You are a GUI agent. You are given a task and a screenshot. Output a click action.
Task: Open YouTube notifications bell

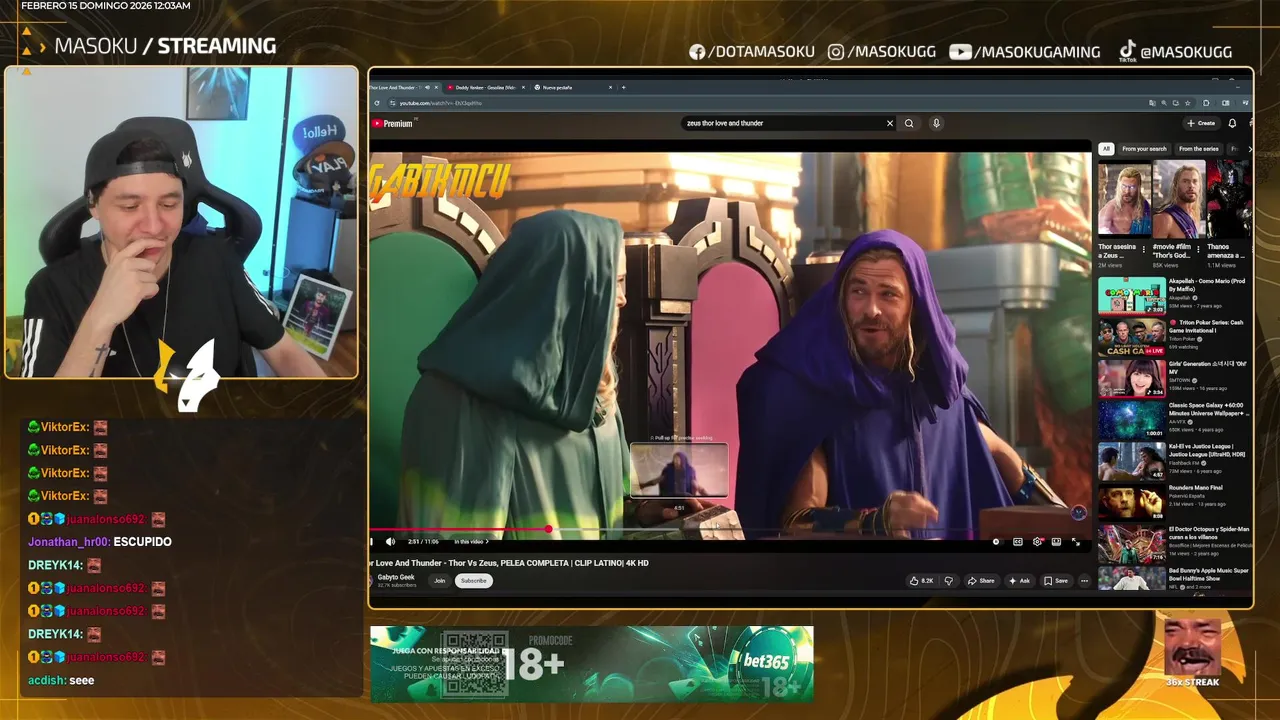tap(1232, 123)
